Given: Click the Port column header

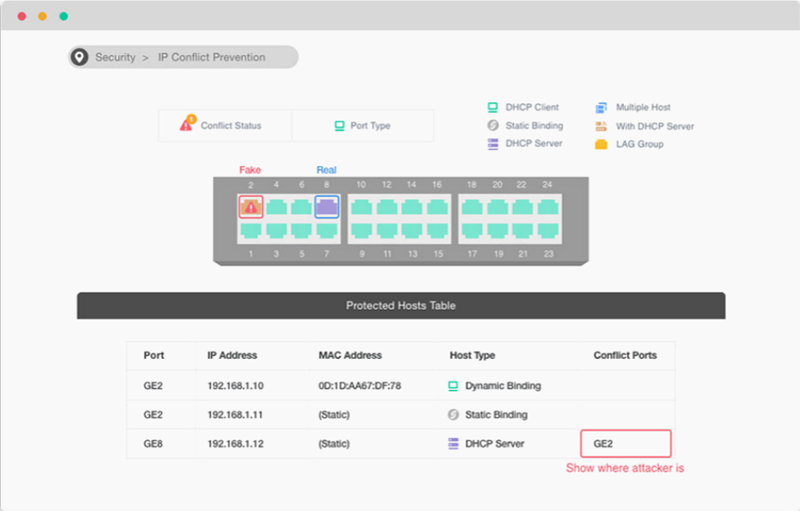Looking at the screenshot, I should (154, 355).
